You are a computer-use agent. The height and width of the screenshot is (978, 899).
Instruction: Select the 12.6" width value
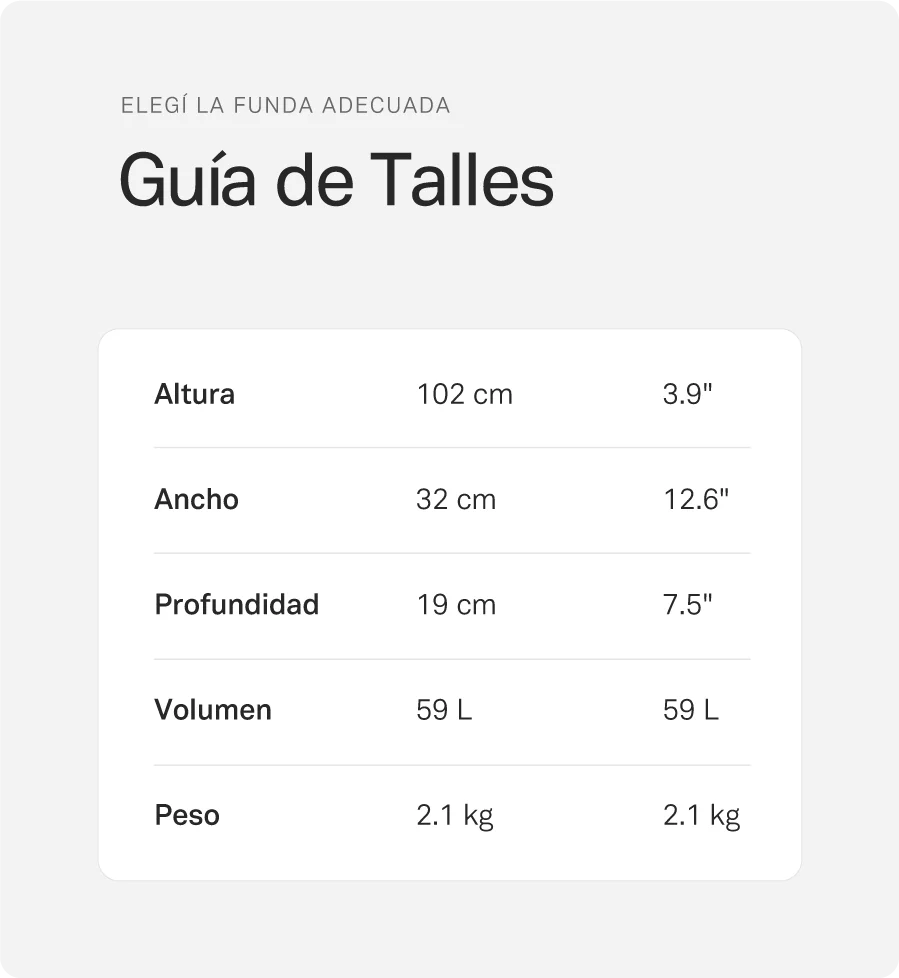[x=695, y=499]
